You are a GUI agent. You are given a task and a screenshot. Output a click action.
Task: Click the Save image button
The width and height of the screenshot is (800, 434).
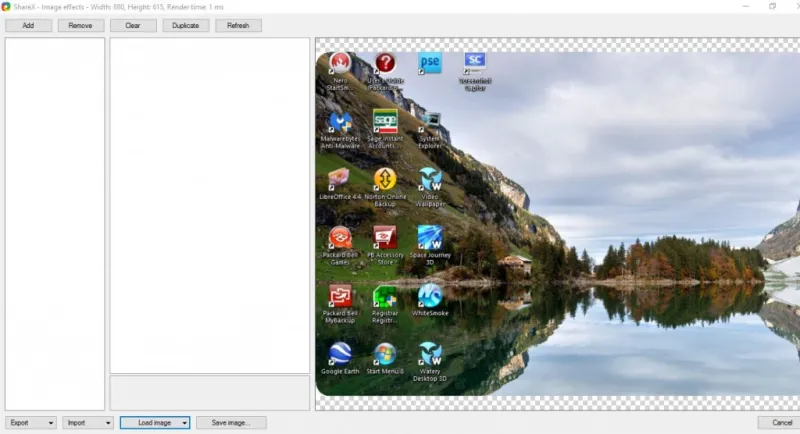231,423
